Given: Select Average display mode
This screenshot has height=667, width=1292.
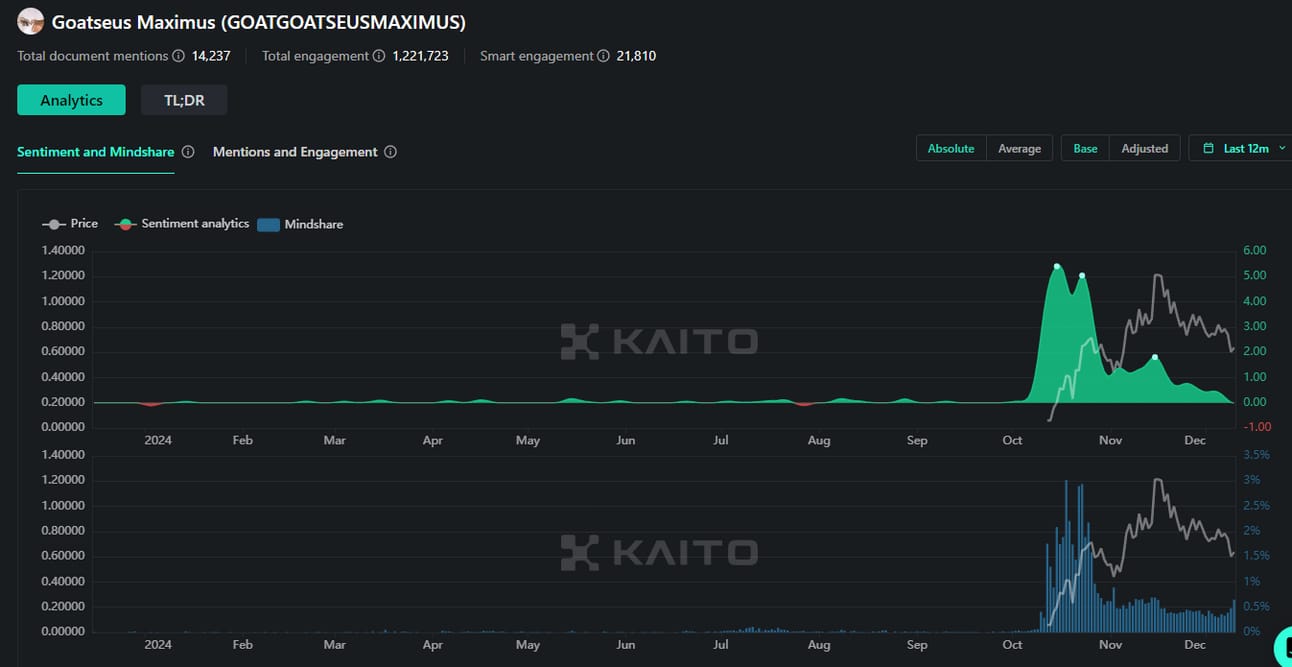Looking at the screenshot, I should coord(1019,148).
